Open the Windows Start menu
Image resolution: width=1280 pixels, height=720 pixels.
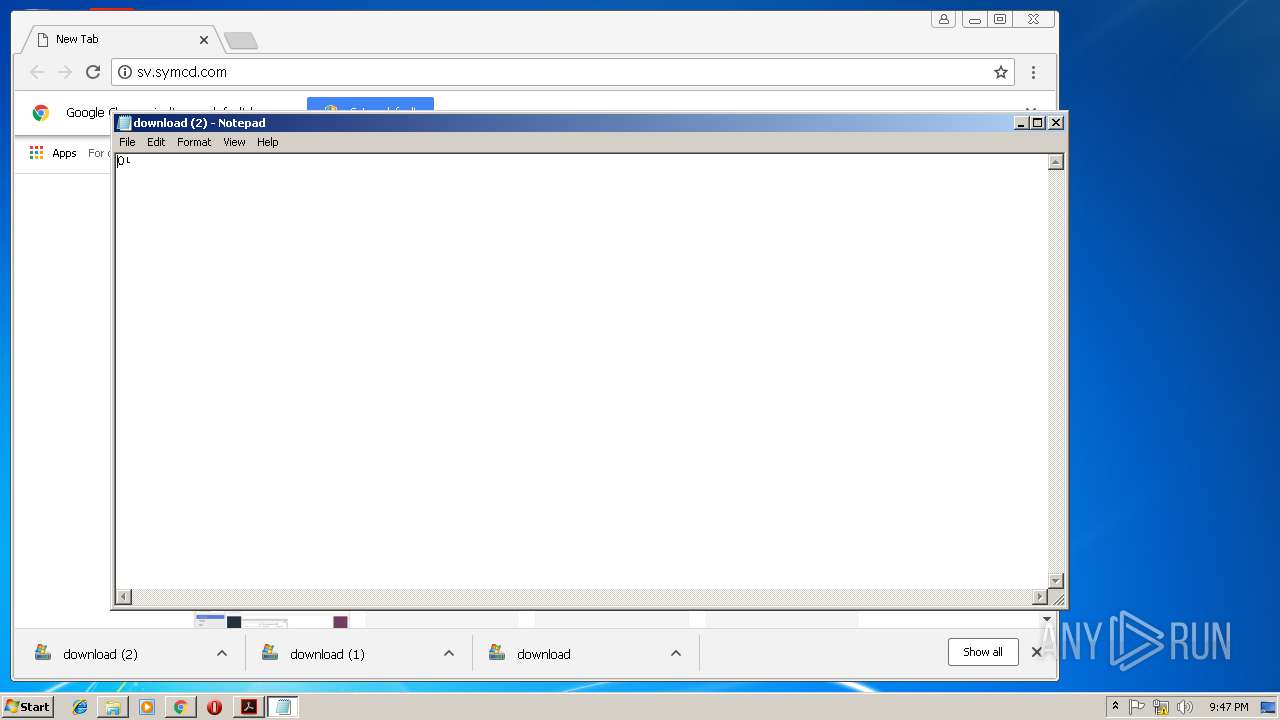pyautogui.click(x=27, y=707)
